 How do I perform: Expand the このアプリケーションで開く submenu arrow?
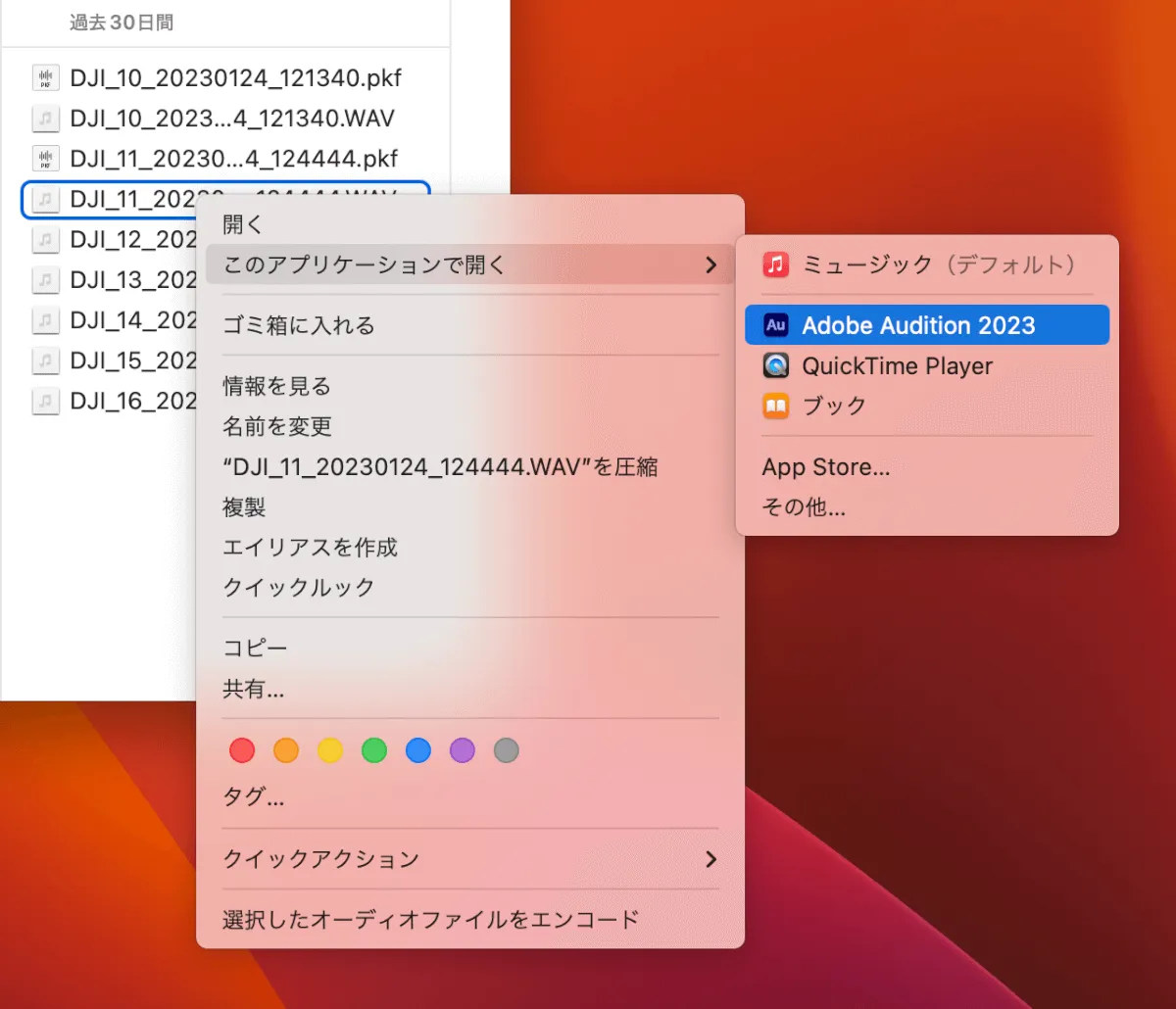pyautogui.click(x=710, y=264)
